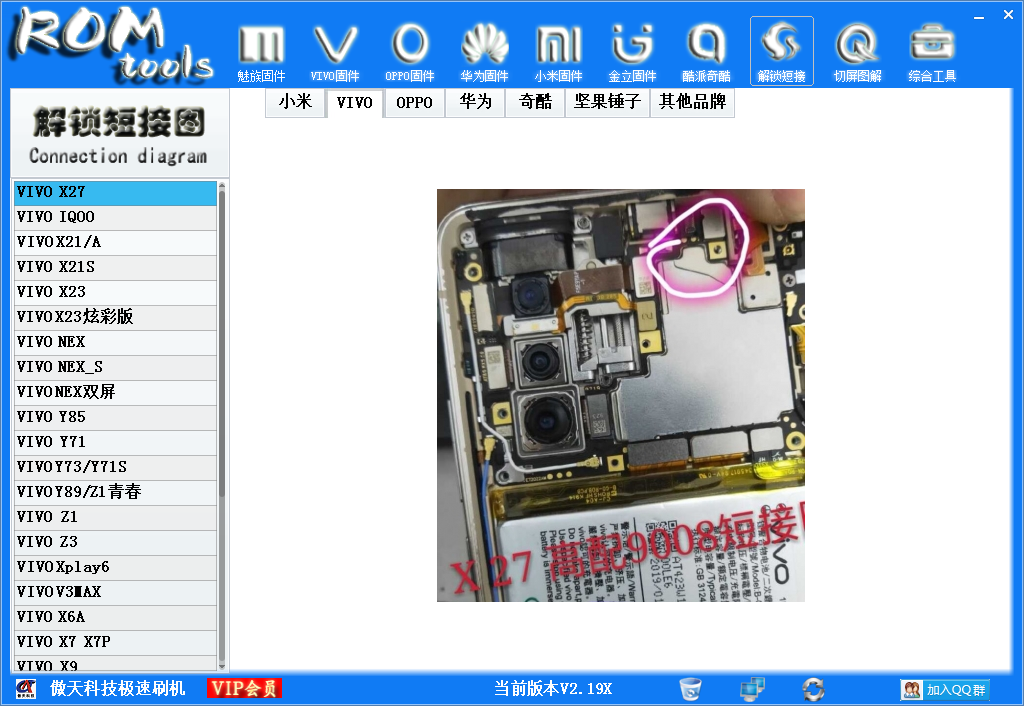Click the scrollbar up arrow of model list
Viewport: 1024px width, 706px height.
coord(222,185)
